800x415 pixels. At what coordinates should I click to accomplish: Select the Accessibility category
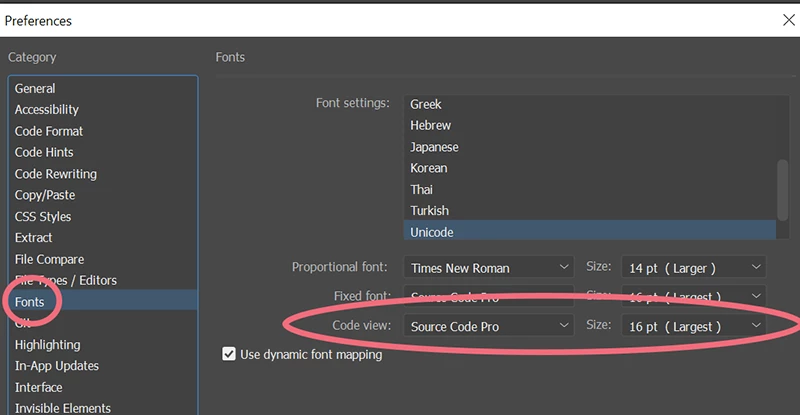pyautogui.click(x=46, y=109)
